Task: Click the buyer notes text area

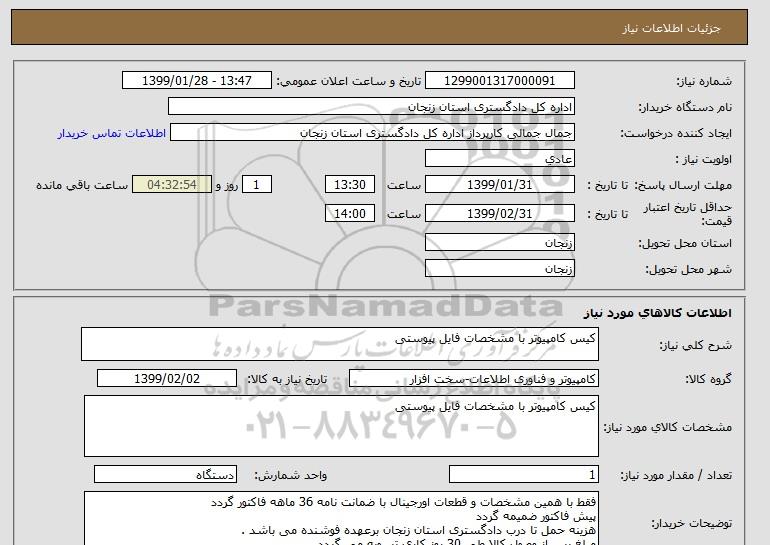Action: point(341,518)
